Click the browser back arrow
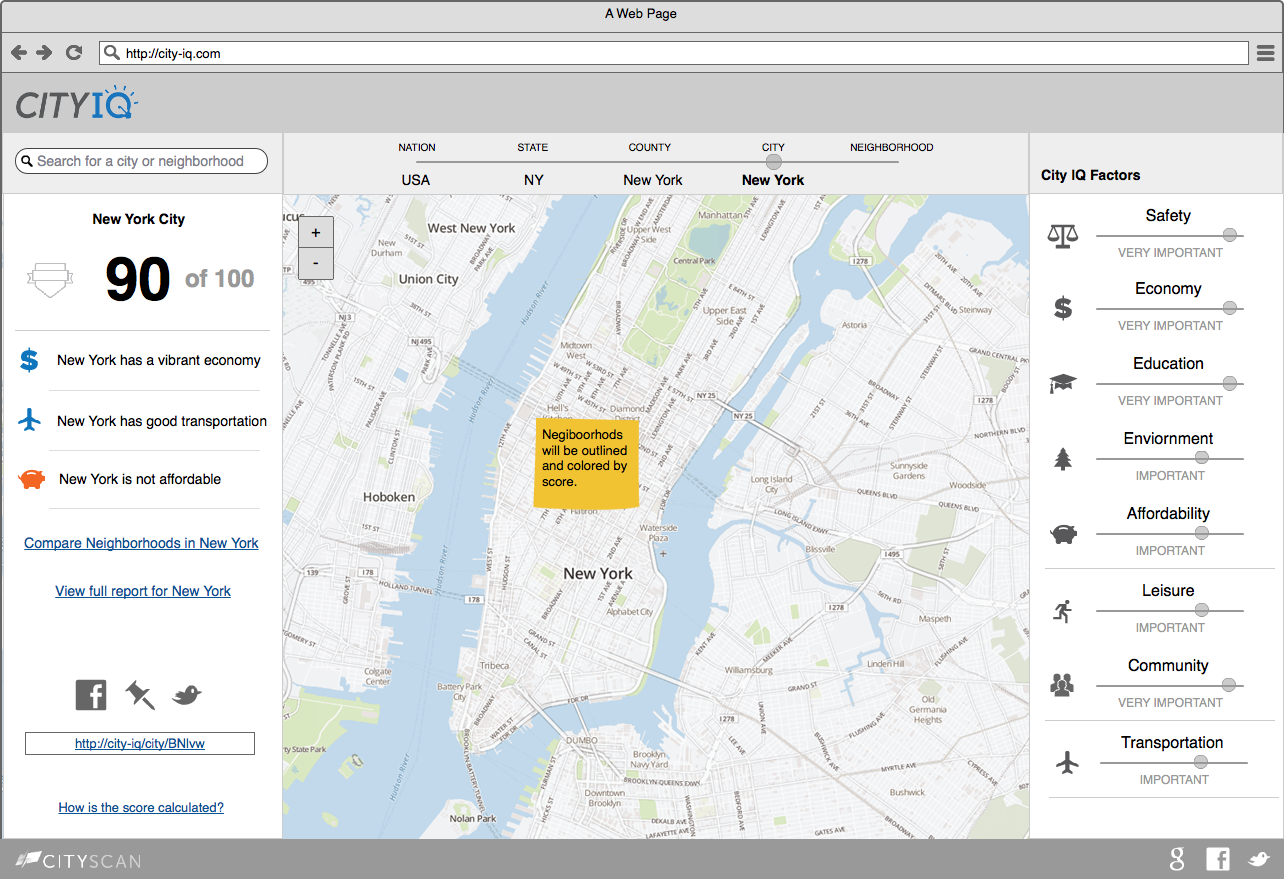This screenshot has height=879, width=1284. pos(19,53)
